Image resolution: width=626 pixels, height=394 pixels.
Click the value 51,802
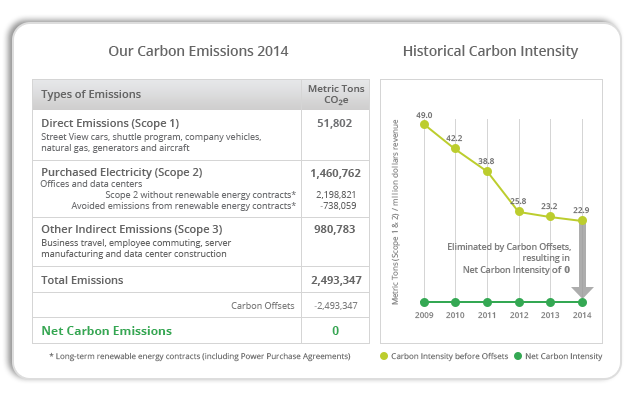[335, 123]
